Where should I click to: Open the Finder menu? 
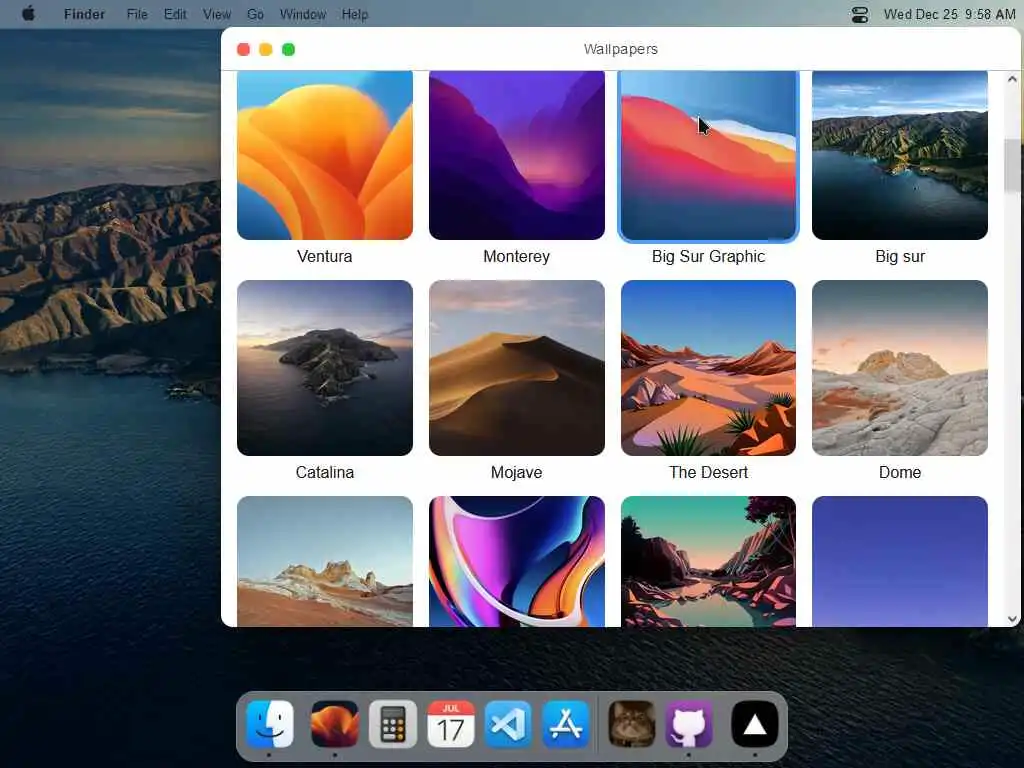coord(84,14)
